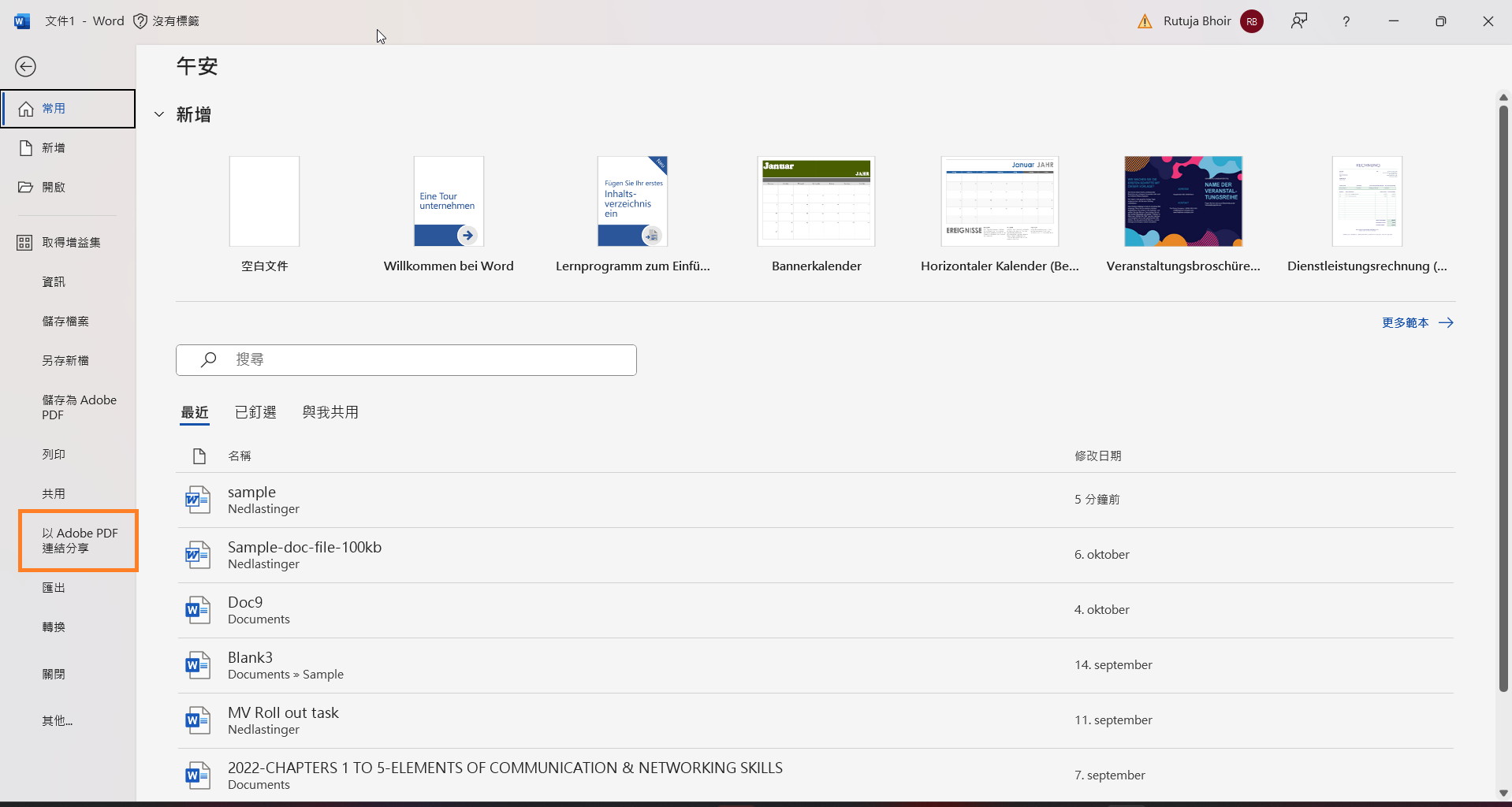Open the 共用 share menu item
This screenshot has width=1512, height=807.
(54, 494)
